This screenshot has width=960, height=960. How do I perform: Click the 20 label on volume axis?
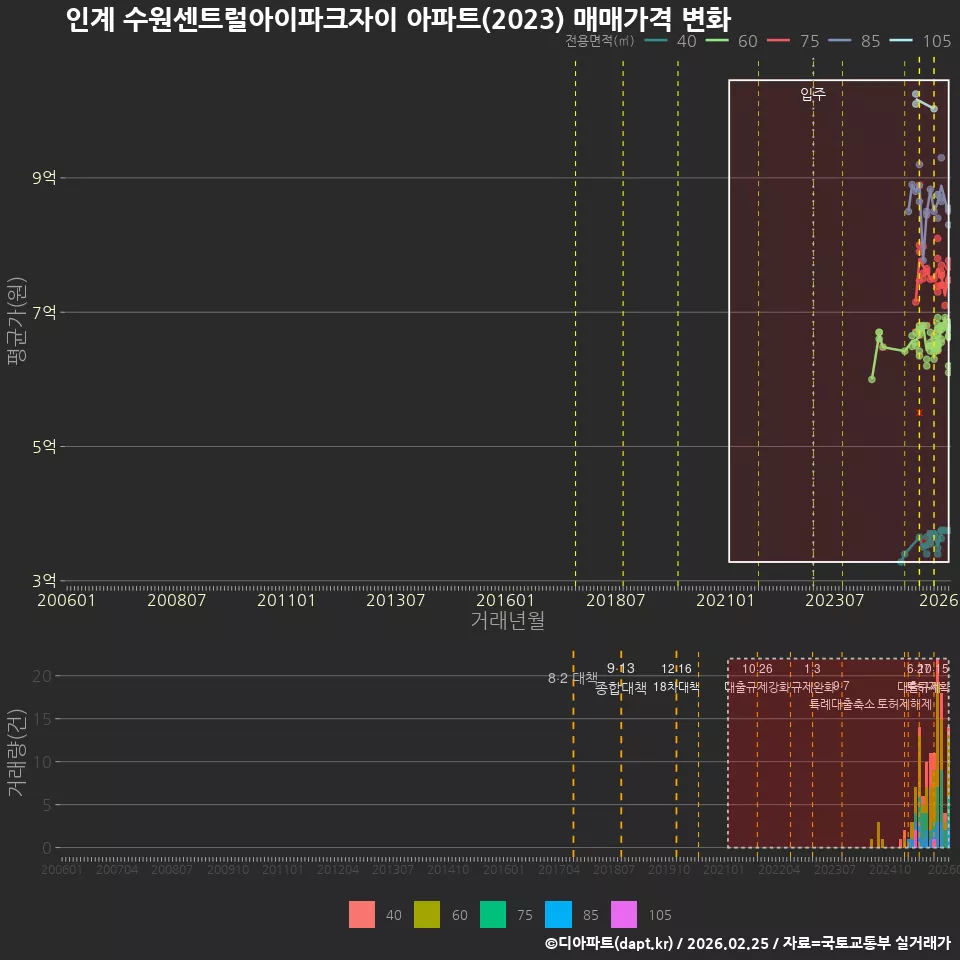pyautogui.click(x=42, y=676)
